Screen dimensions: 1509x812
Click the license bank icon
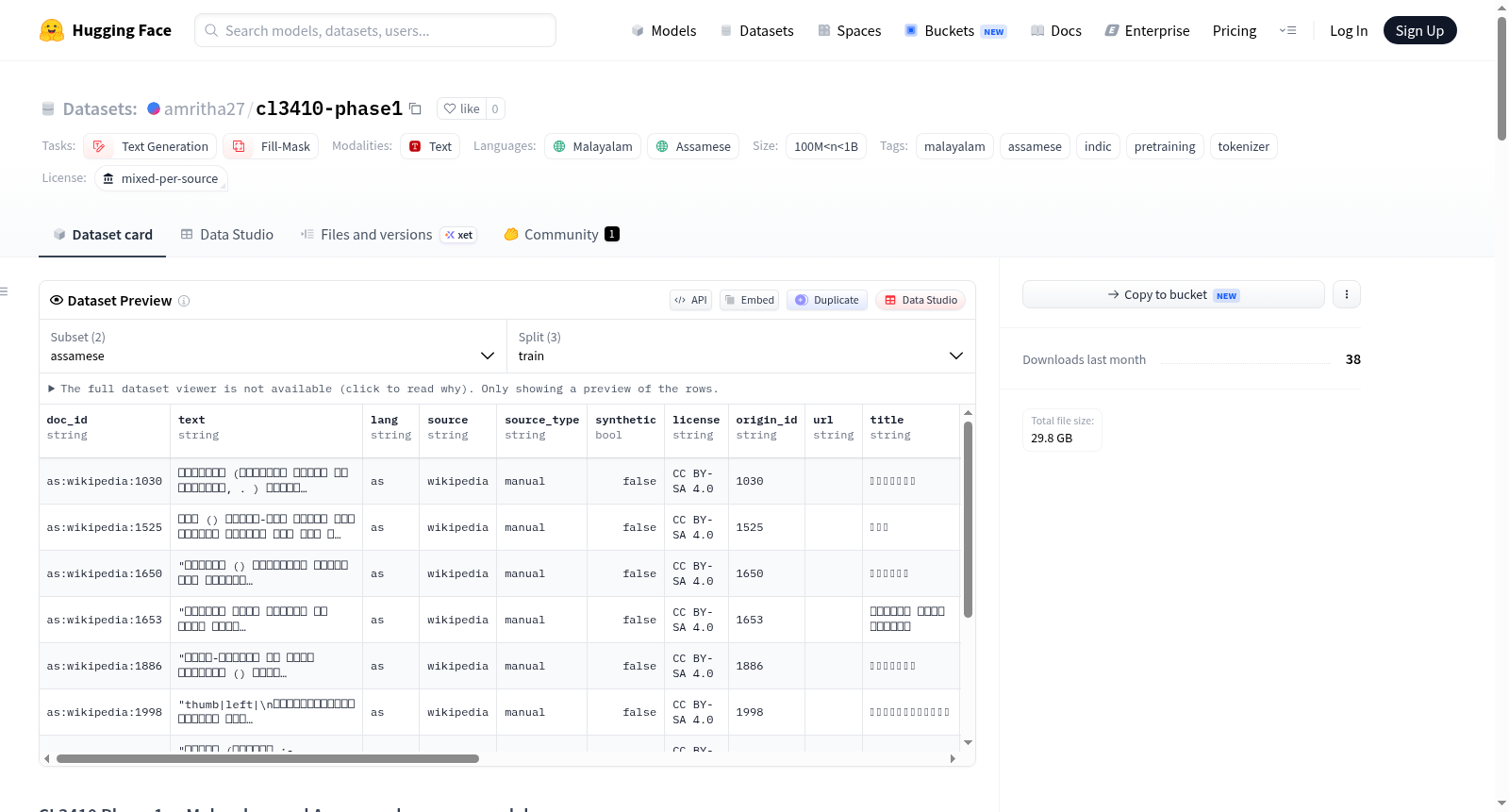pos(108,178)
